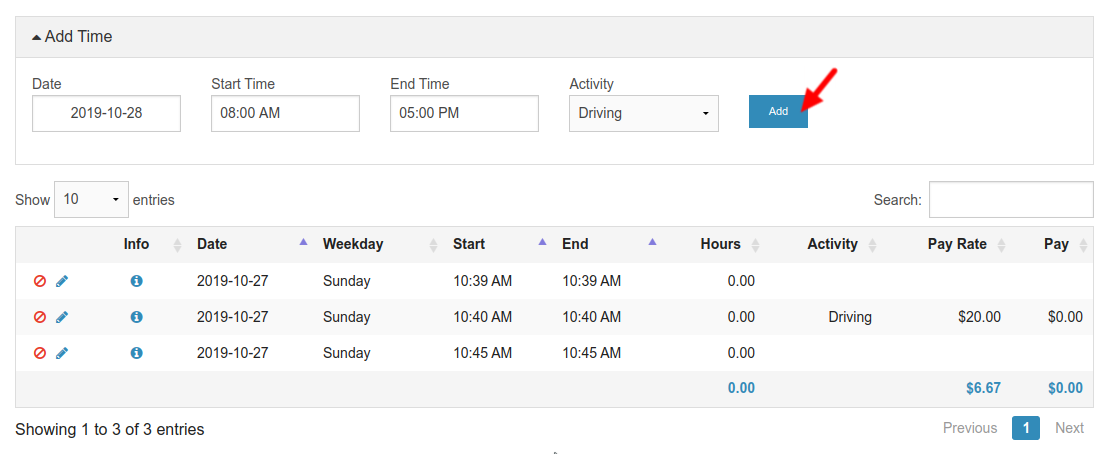Open the Show entries count dropdown
1108x454 pixels.
91,200
